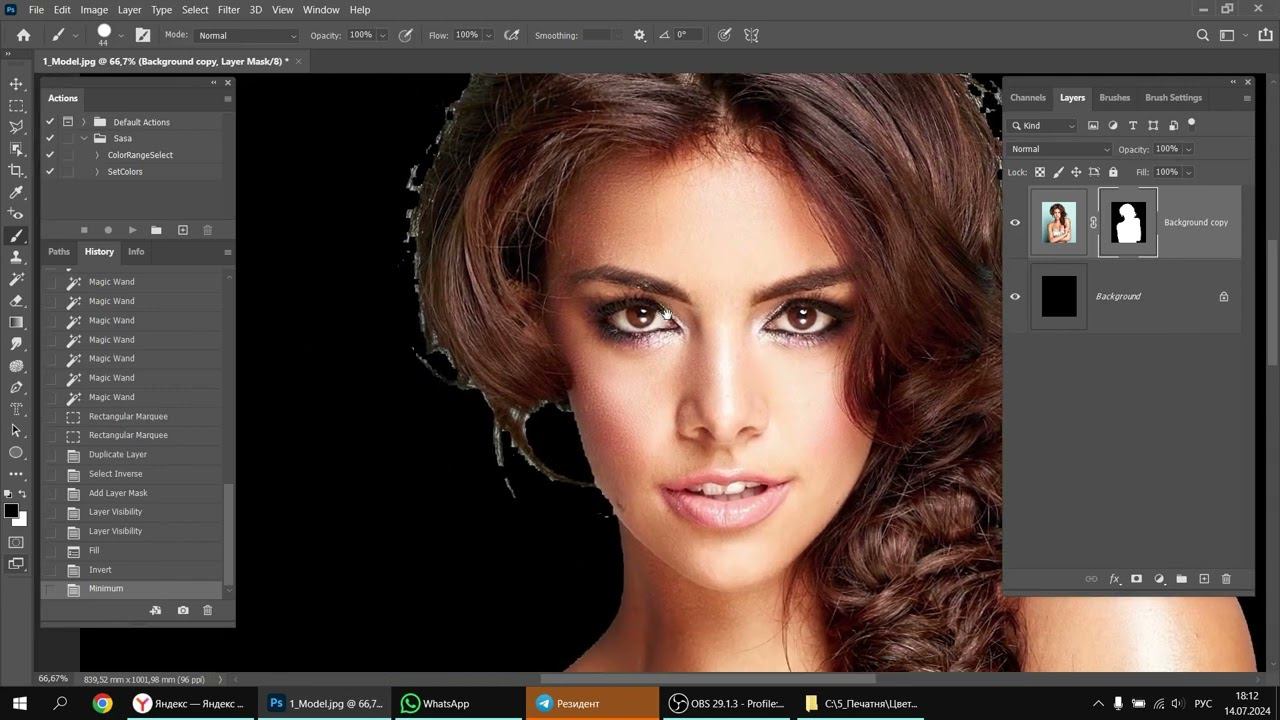Add layer style fx icon

[1115, 579]
